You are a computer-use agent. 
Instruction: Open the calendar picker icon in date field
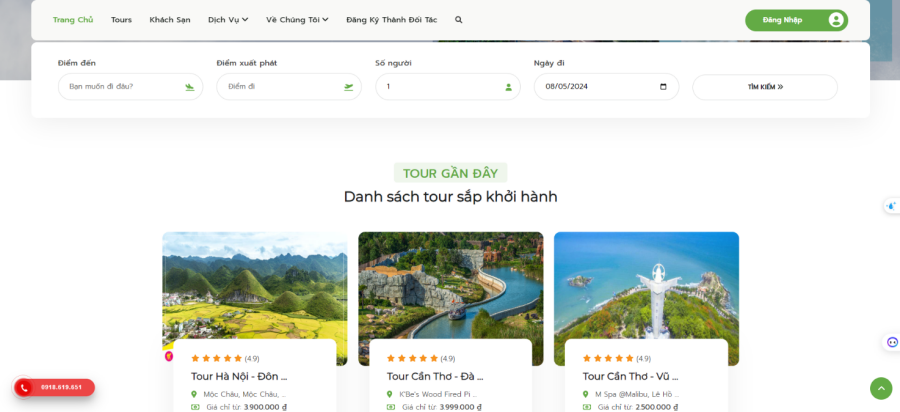point(663,87)
